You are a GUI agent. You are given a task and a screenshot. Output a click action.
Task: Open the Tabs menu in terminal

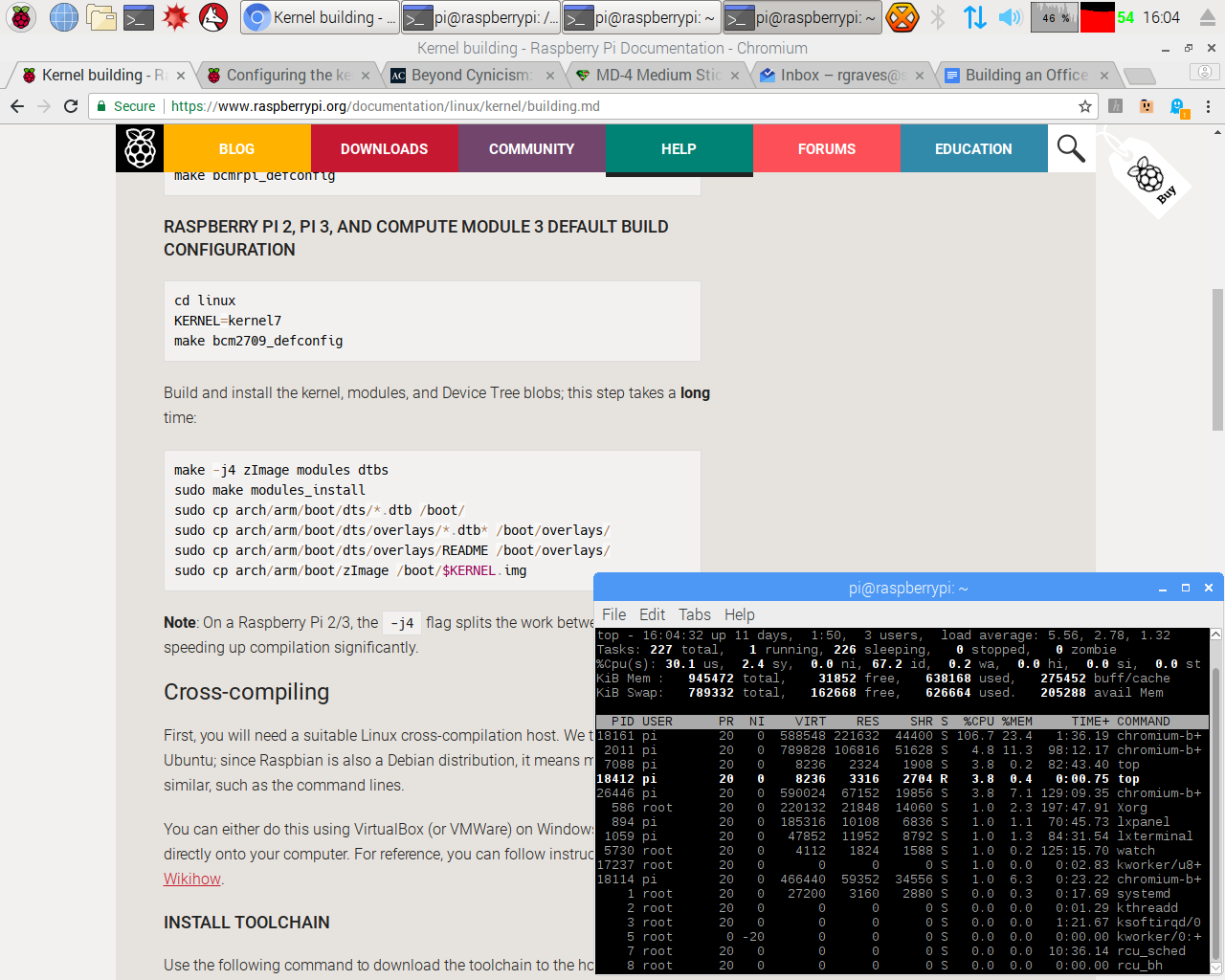tap(694, 614)
